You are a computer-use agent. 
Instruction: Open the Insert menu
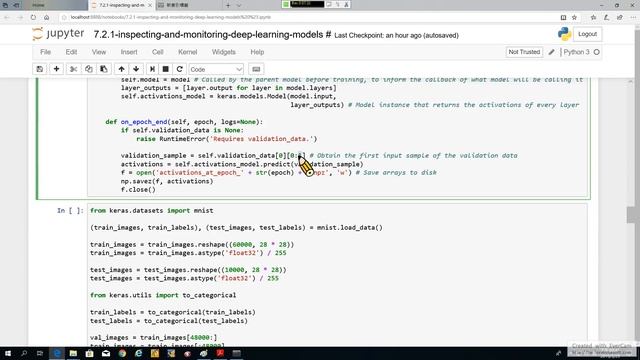click(129, 52)
